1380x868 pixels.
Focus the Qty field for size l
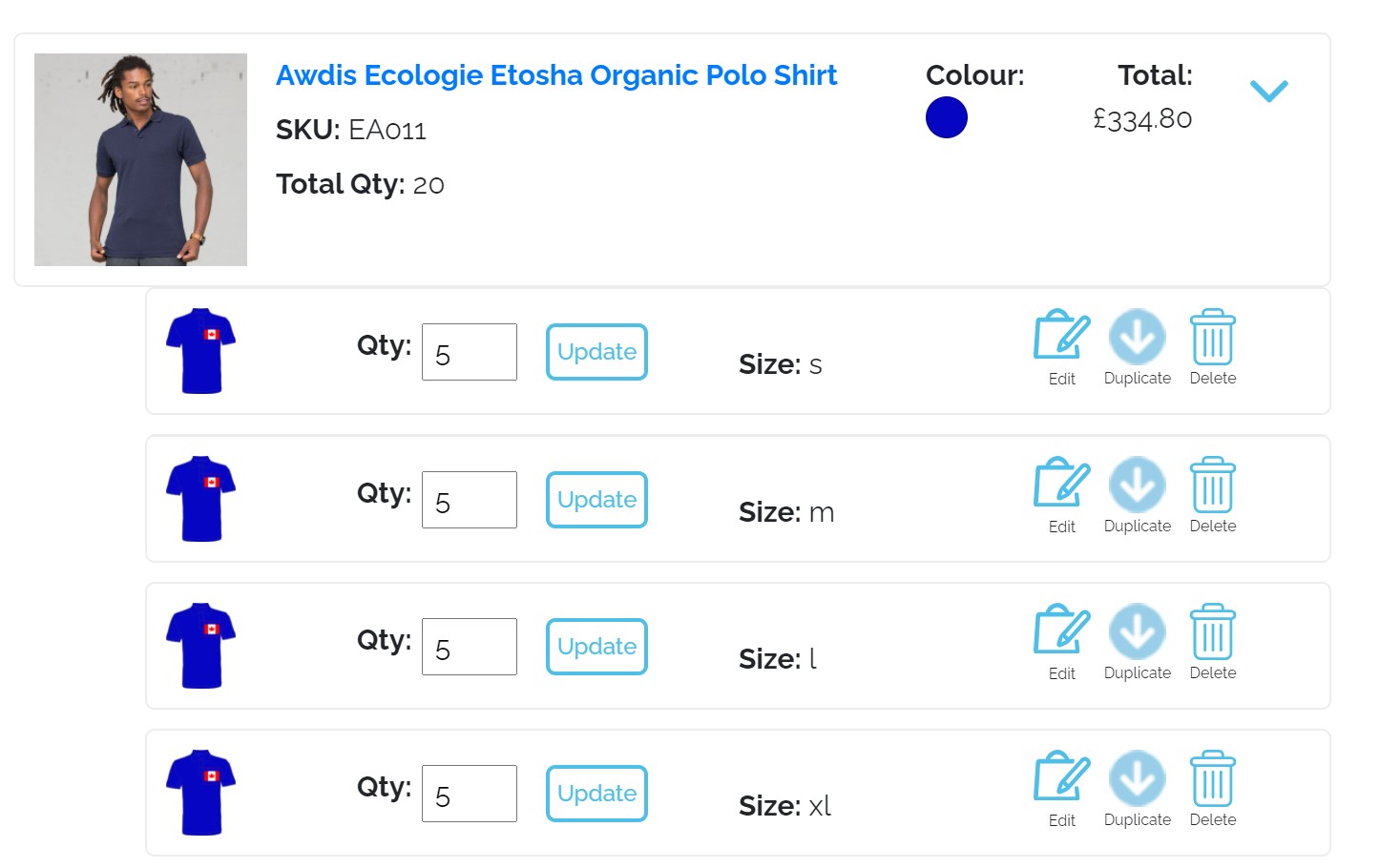coord(470,647)
